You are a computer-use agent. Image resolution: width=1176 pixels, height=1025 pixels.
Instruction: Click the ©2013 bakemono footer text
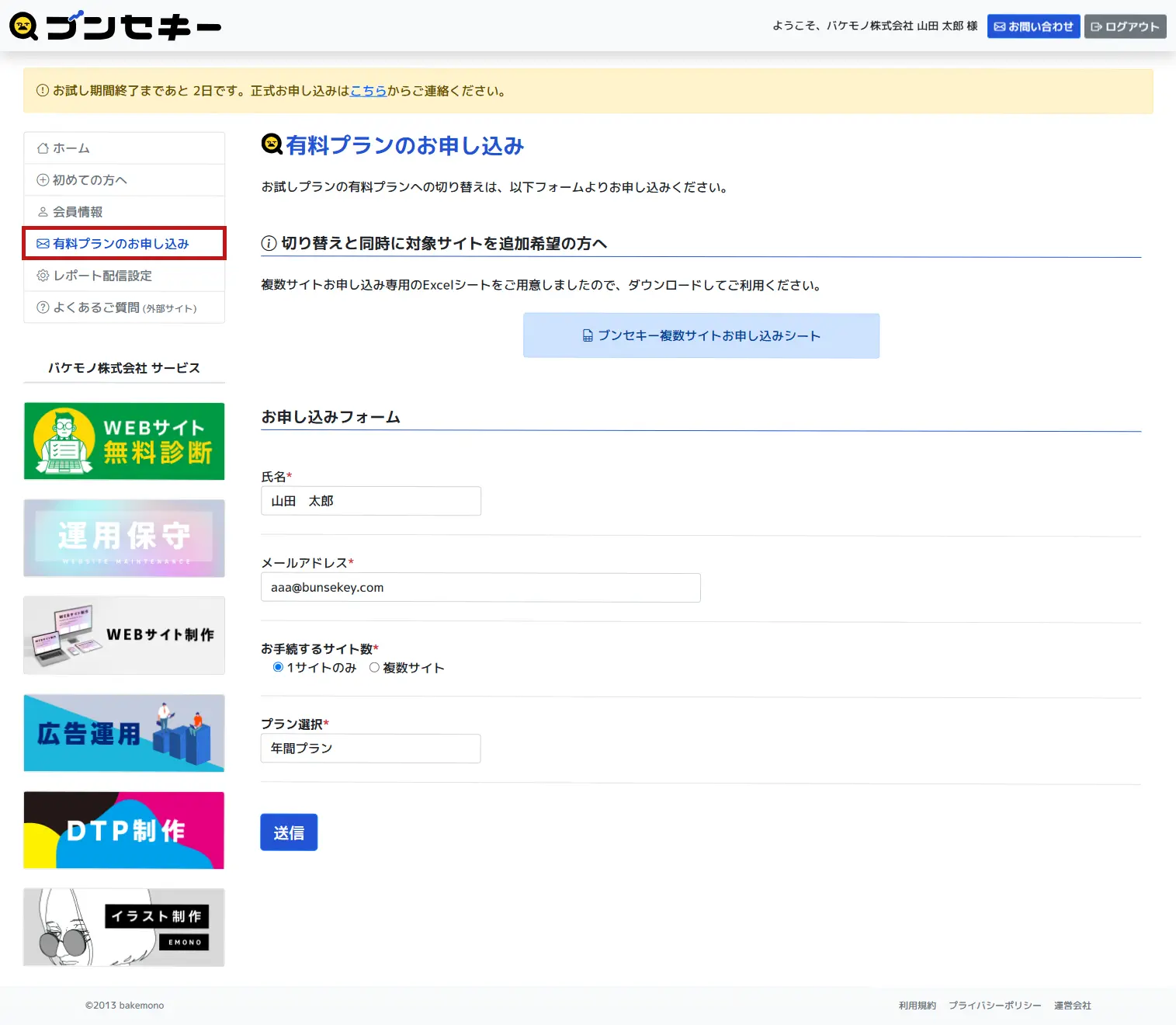tap(124, 1006)
